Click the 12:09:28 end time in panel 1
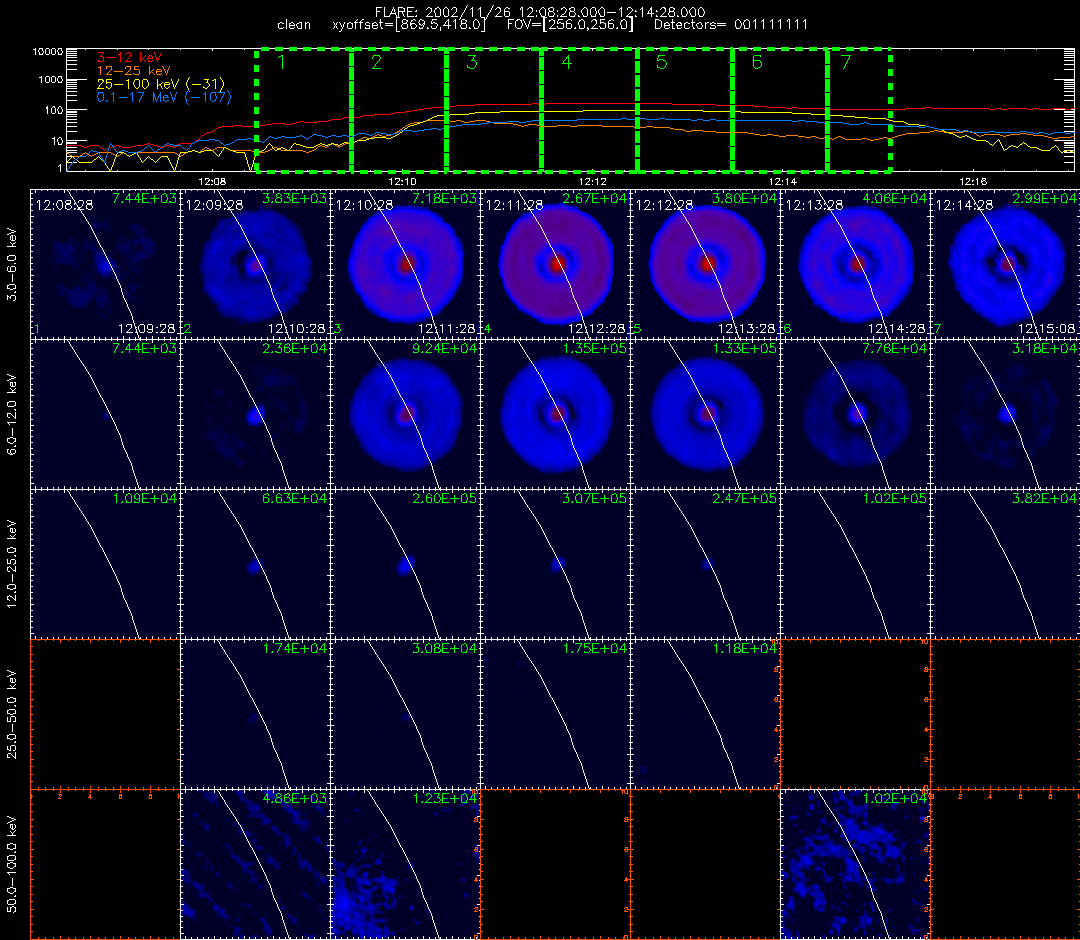This screenshot has height=940, width=1080. click(147, 329)
